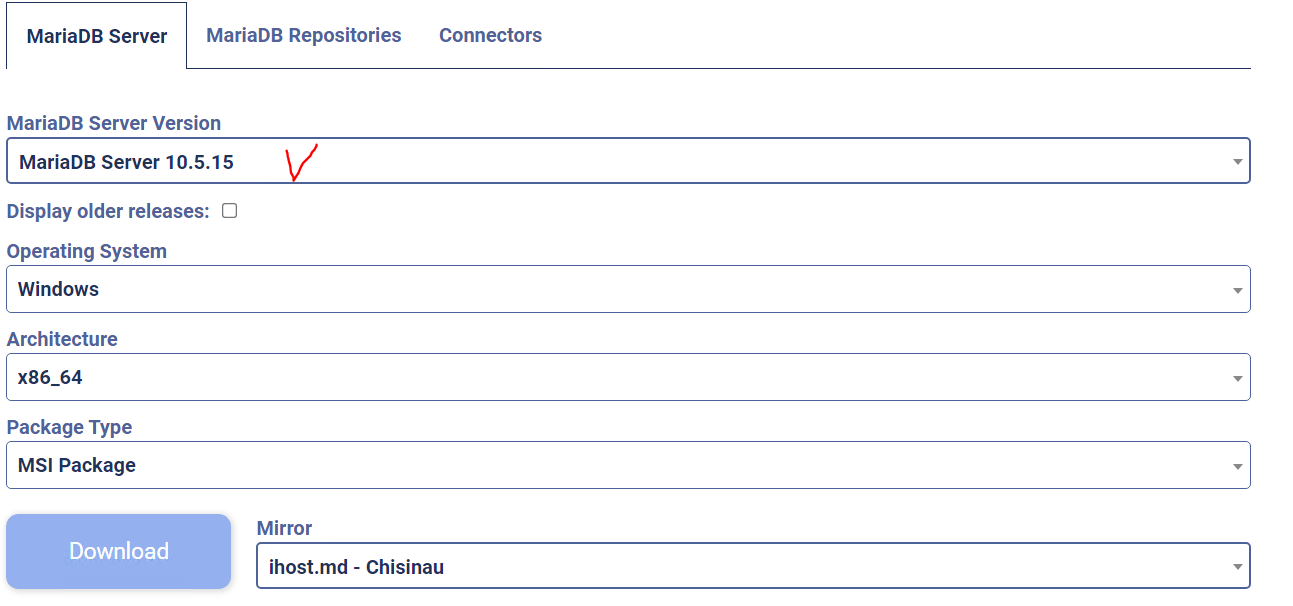Image resolution: width=1293 pixels, height=606 pixels.
Task: Click the "Mirror" field label
Action: (284, 528)
